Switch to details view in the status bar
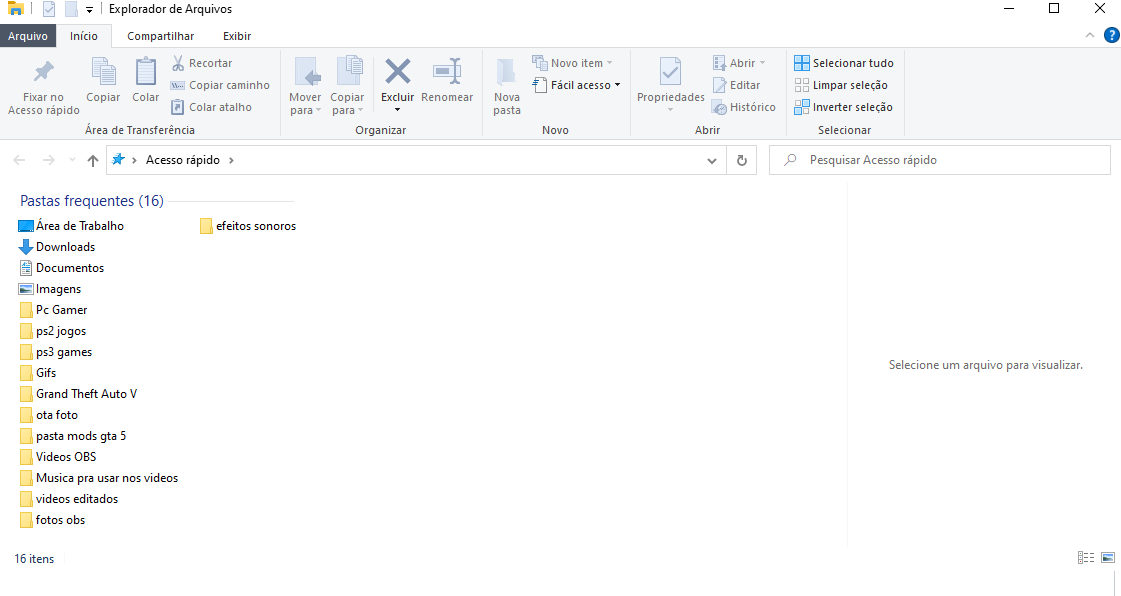The width and height of the screenshot is (1121, 596). click(1086, 557)
